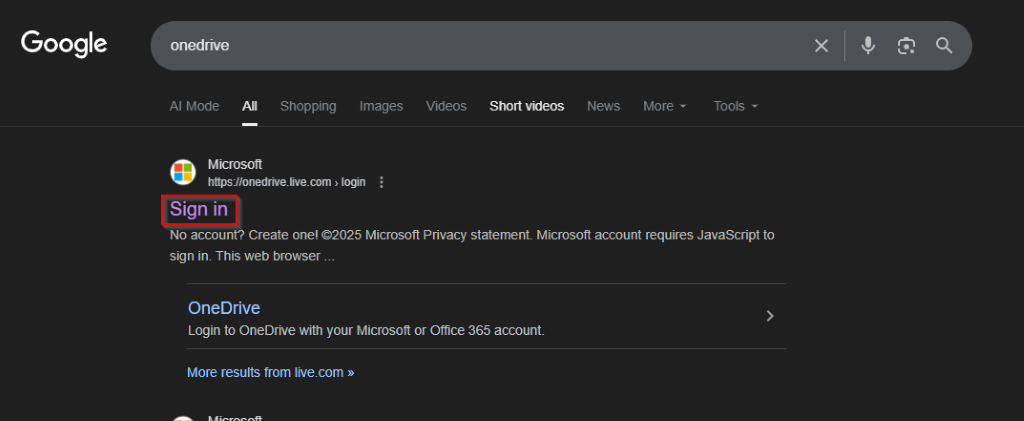Show Short videos results

[526, 106]
